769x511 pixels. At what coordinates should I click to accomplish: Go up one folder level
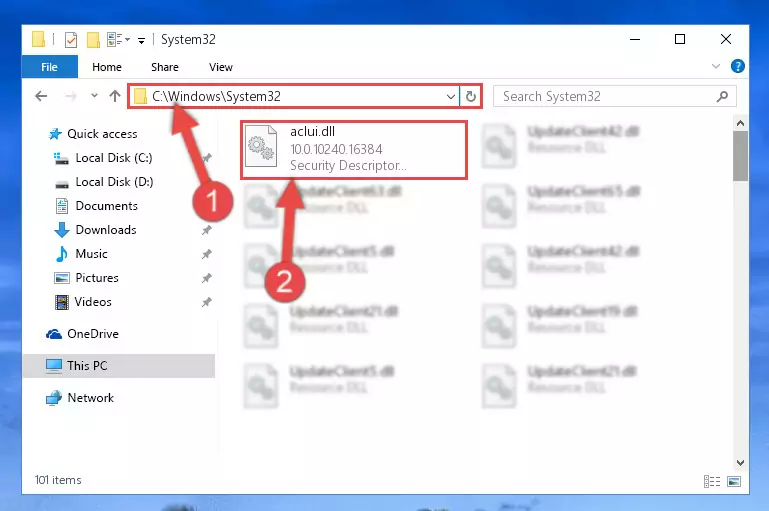pyautogui.click(x=115, y=96)
